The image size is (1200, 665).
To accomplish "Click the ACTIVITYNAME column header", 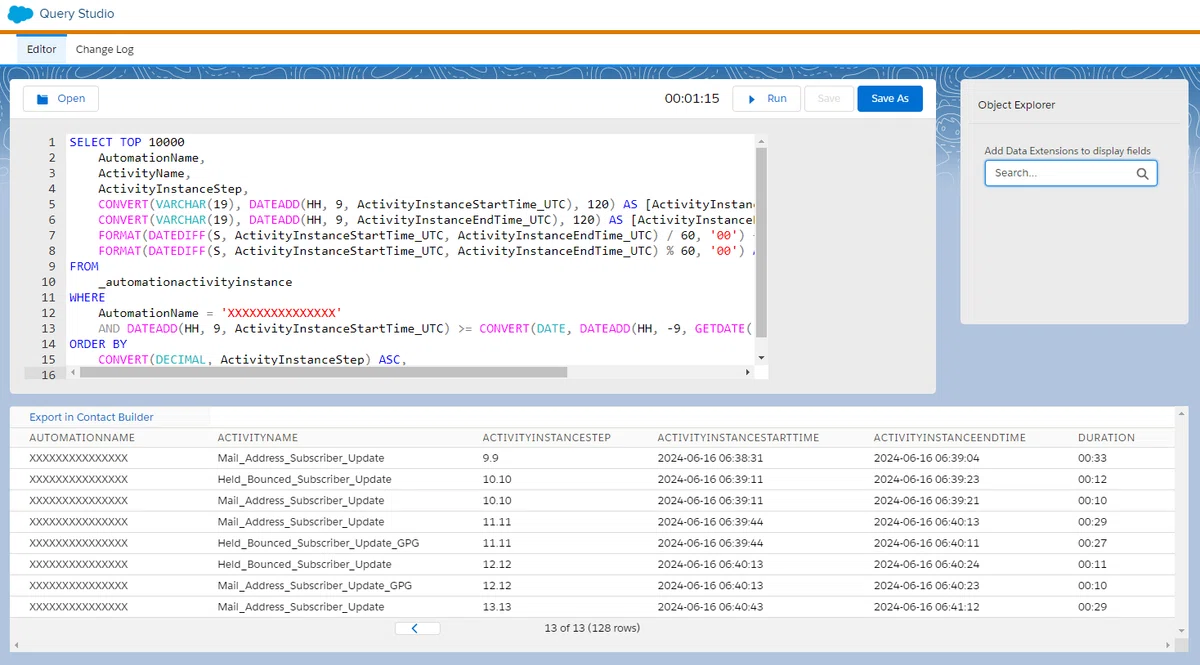I will coord(258,438).
